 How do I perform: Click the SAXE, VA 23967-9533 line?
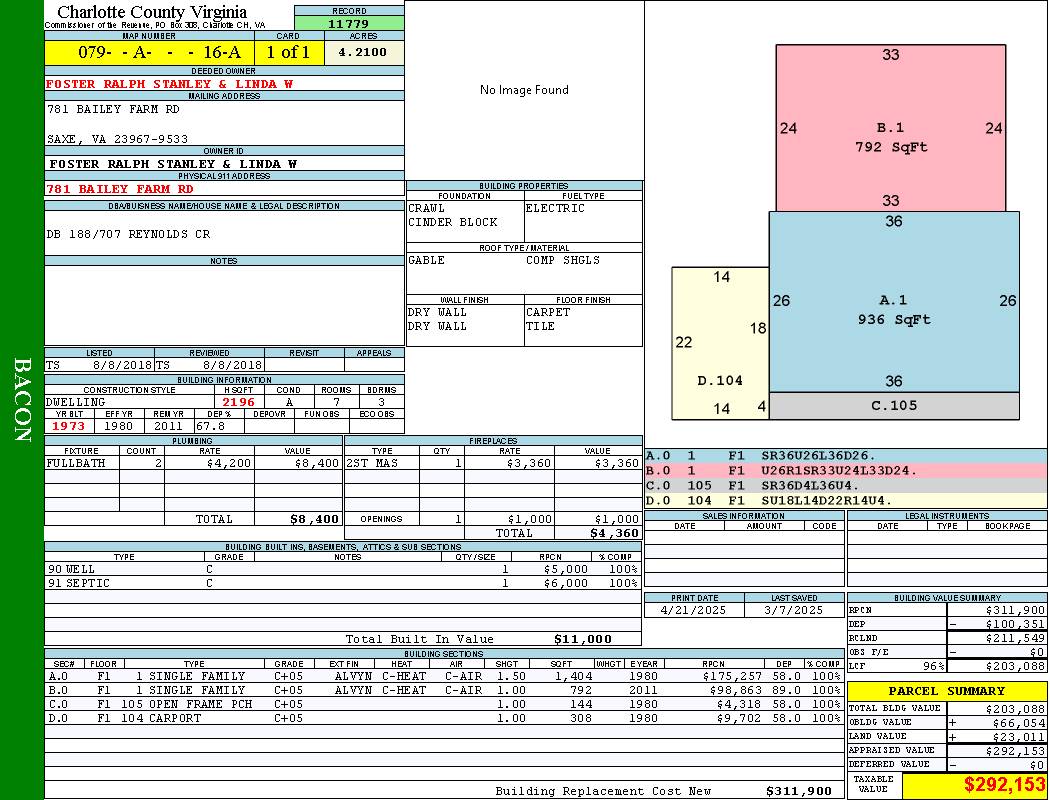point(117,139)
